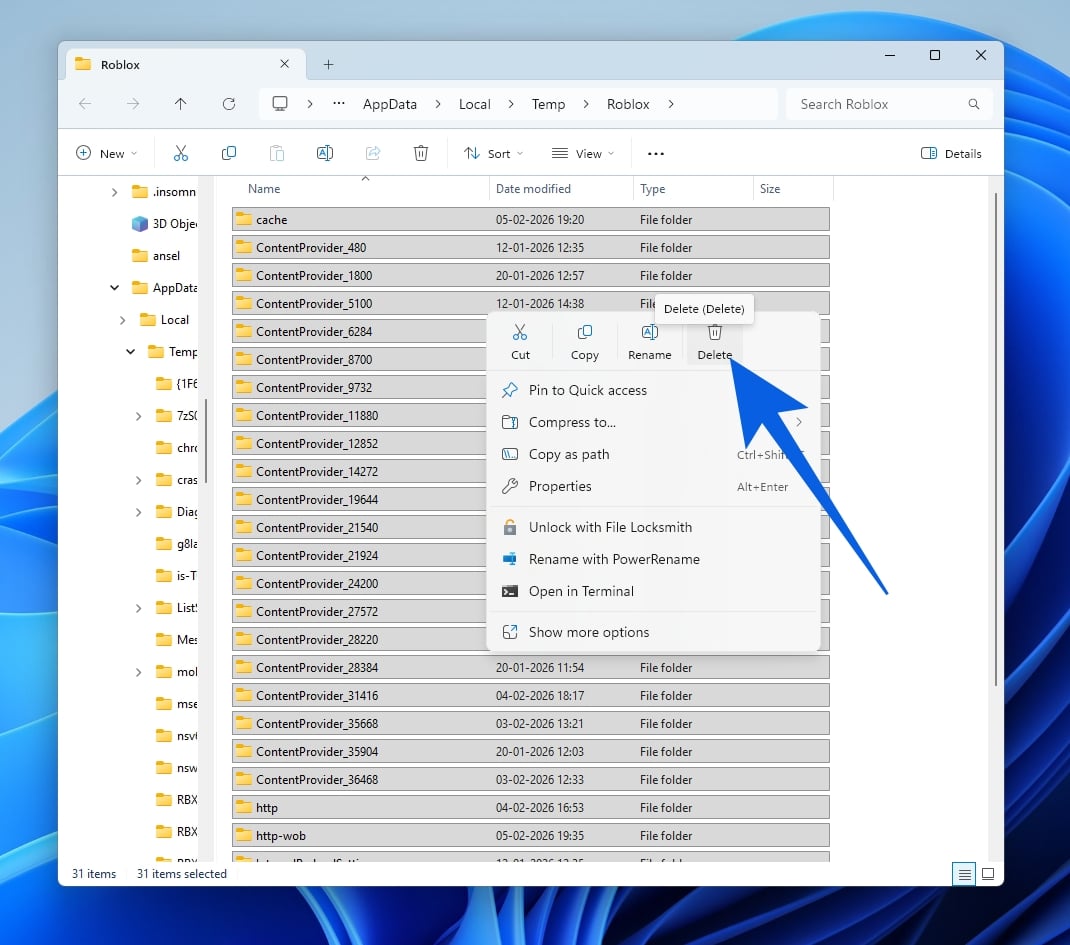Collapse the AppData folder in the sidebar
Image resolution: width=1070 pixels, height=945 pixels.
point(113,287)
